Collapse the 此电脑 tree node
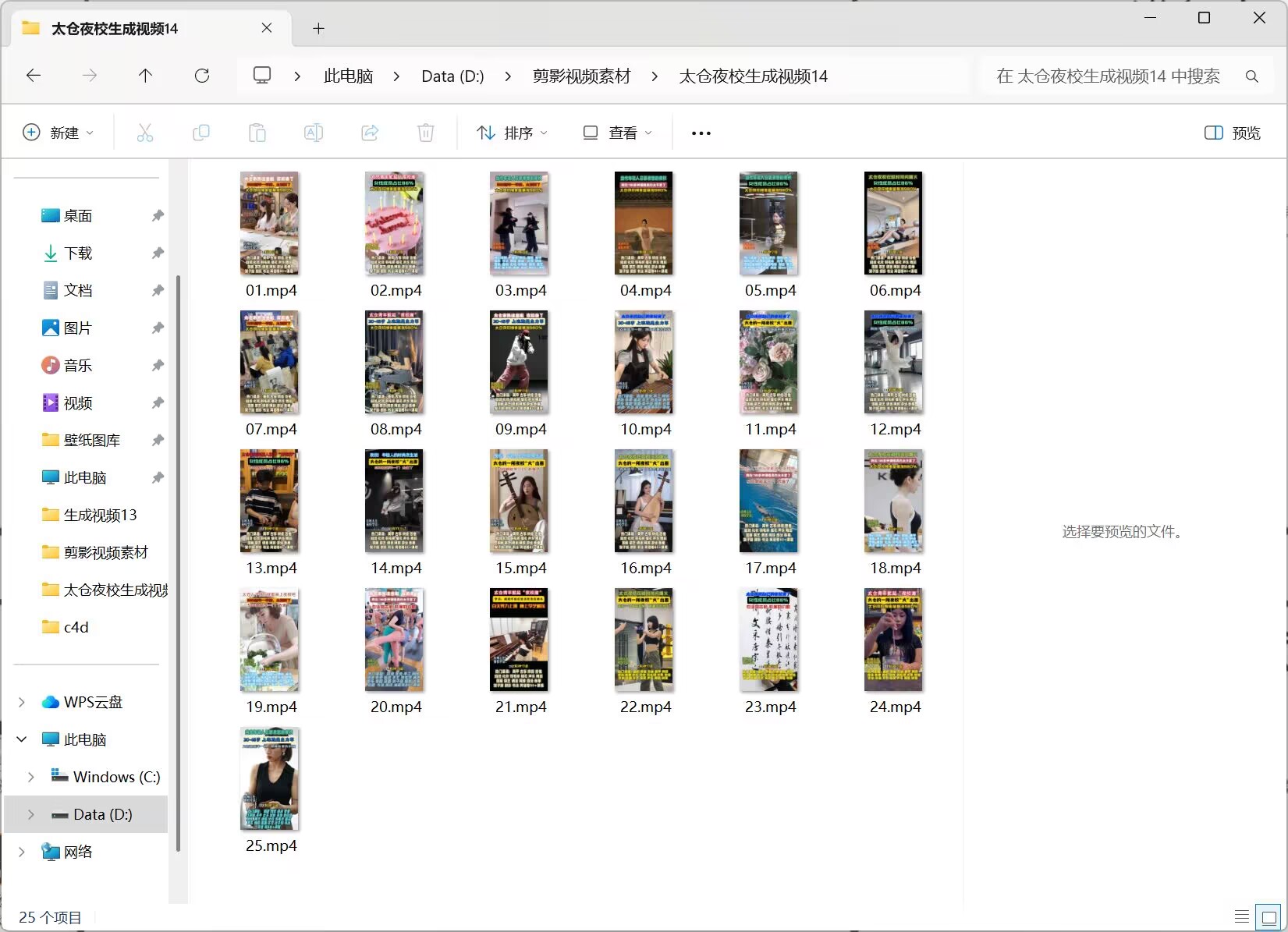 (x=22, y=739)
